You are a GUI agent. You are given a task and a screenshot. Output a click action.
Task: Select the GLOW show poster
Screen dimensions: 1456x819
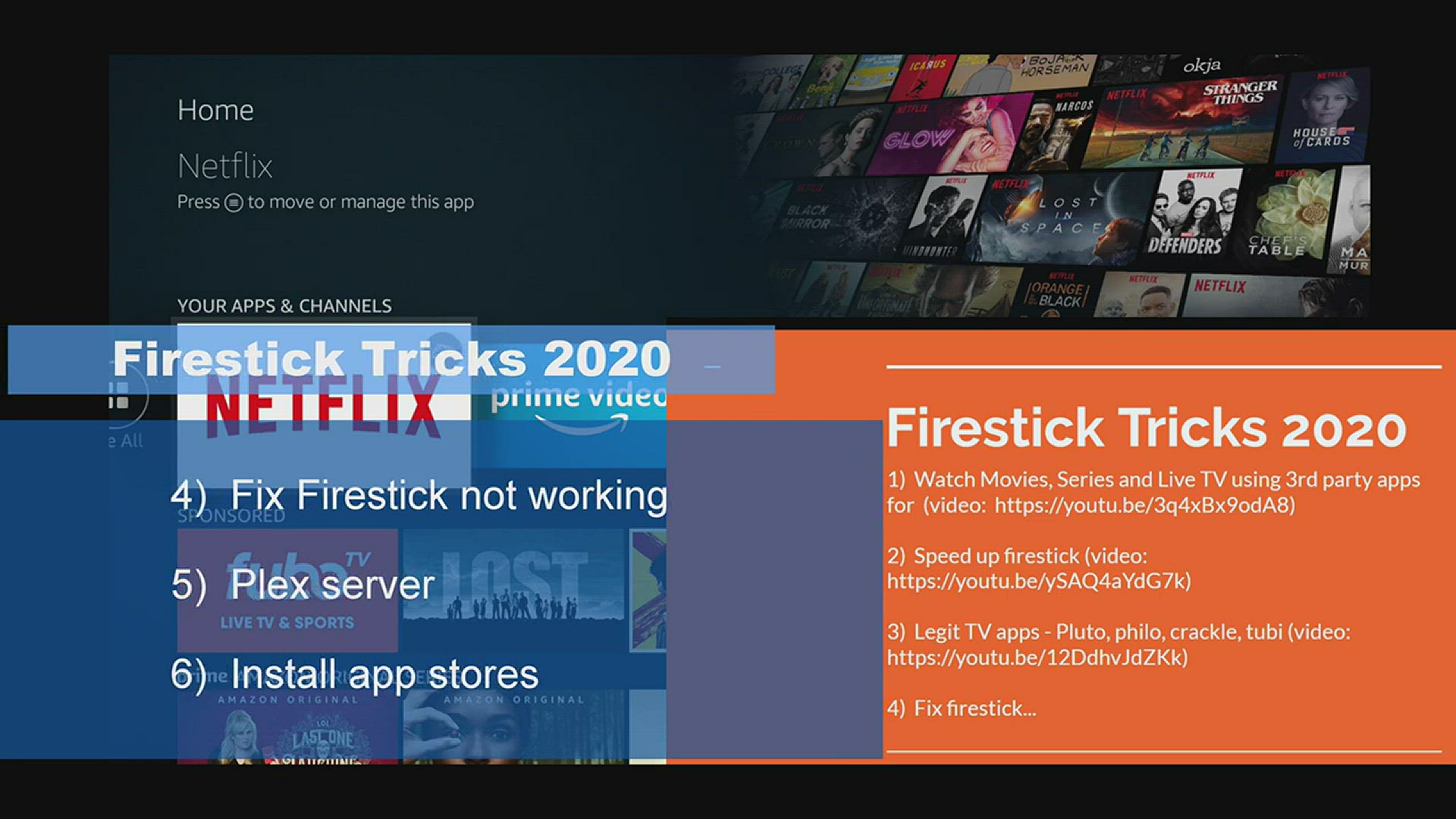944,136
